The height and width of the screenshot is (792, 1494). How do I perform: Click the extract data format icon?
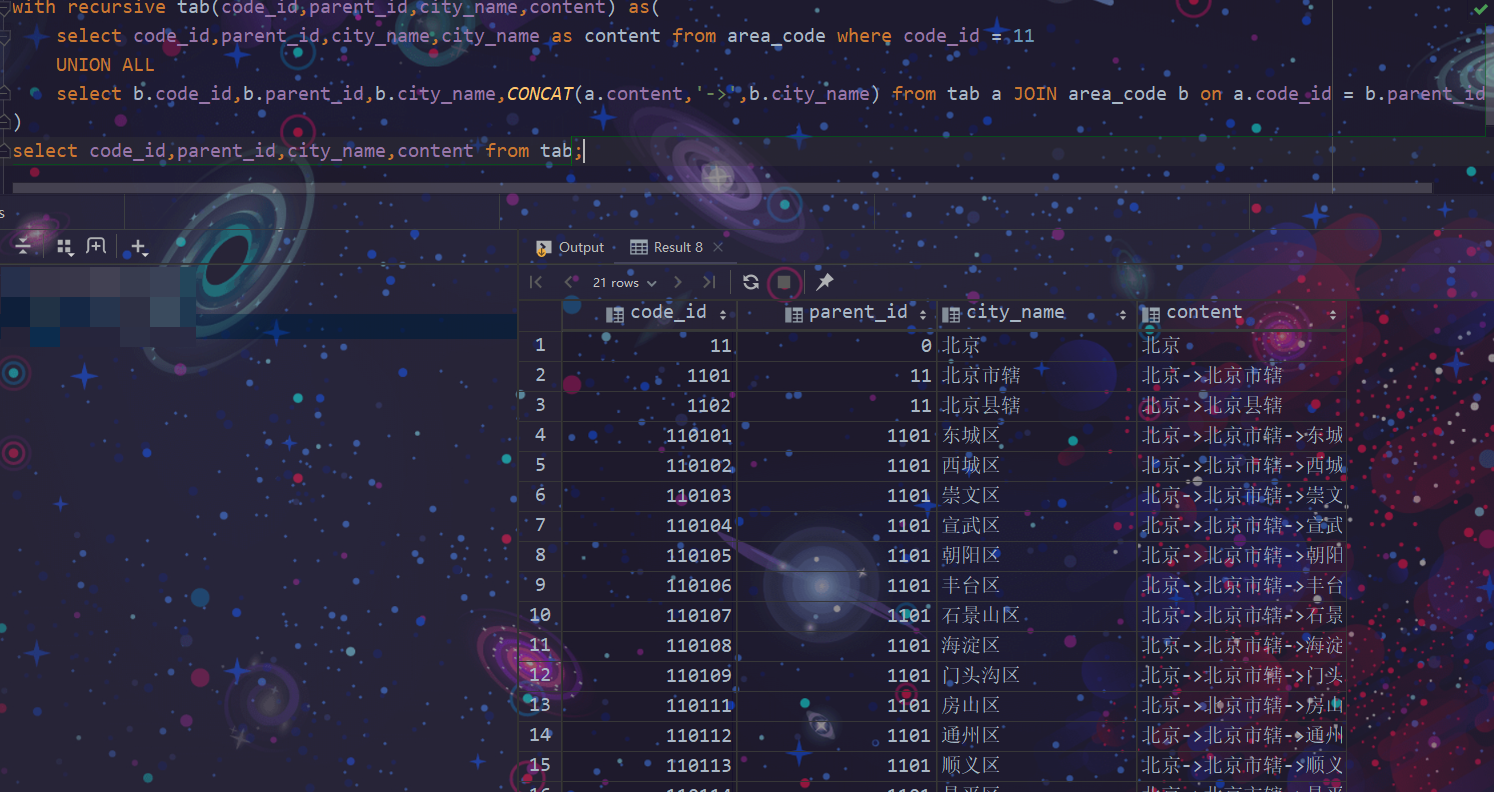(95, 246)
